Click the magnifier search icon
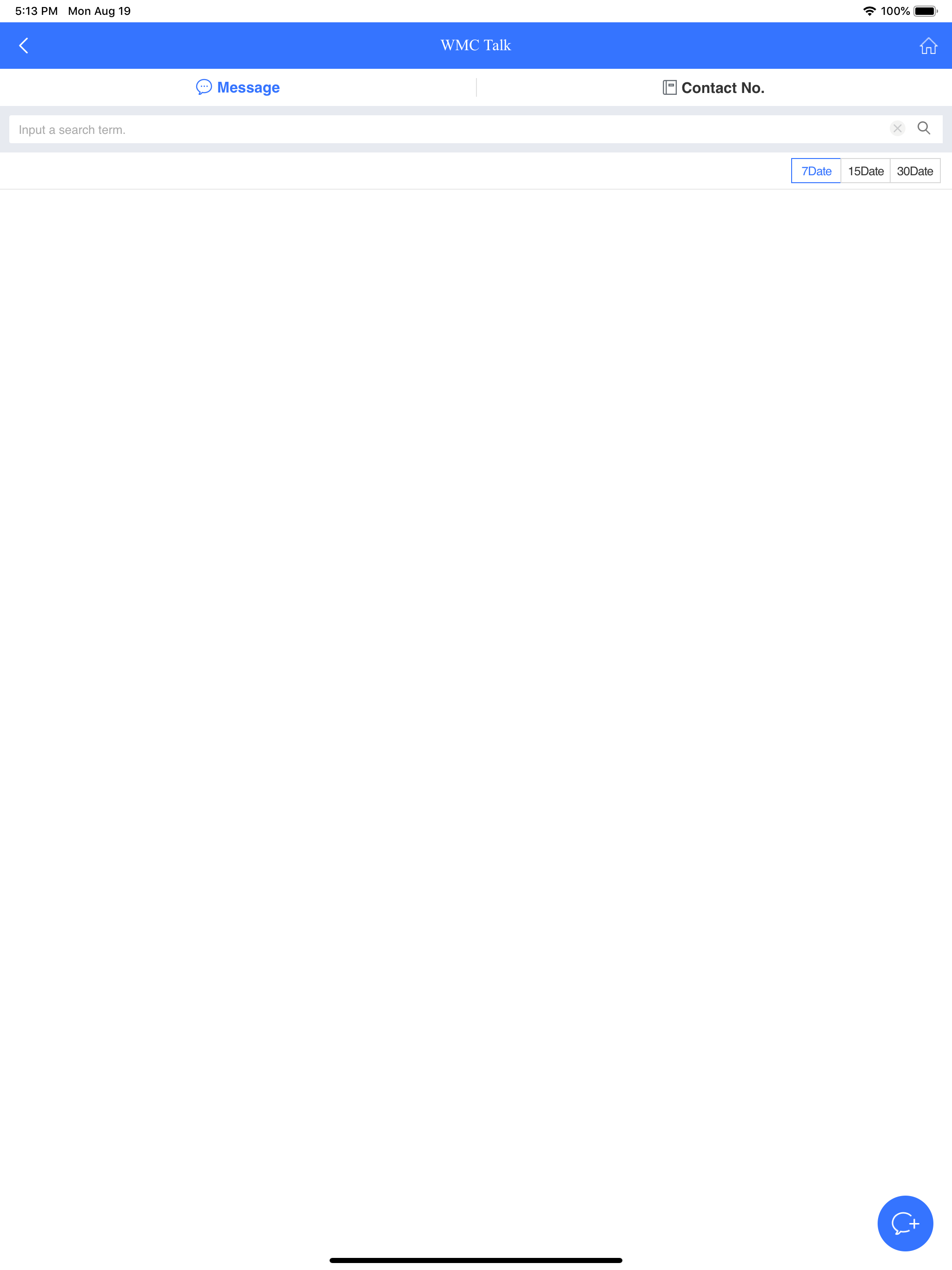952x1270 pixels. coord(923,128)
